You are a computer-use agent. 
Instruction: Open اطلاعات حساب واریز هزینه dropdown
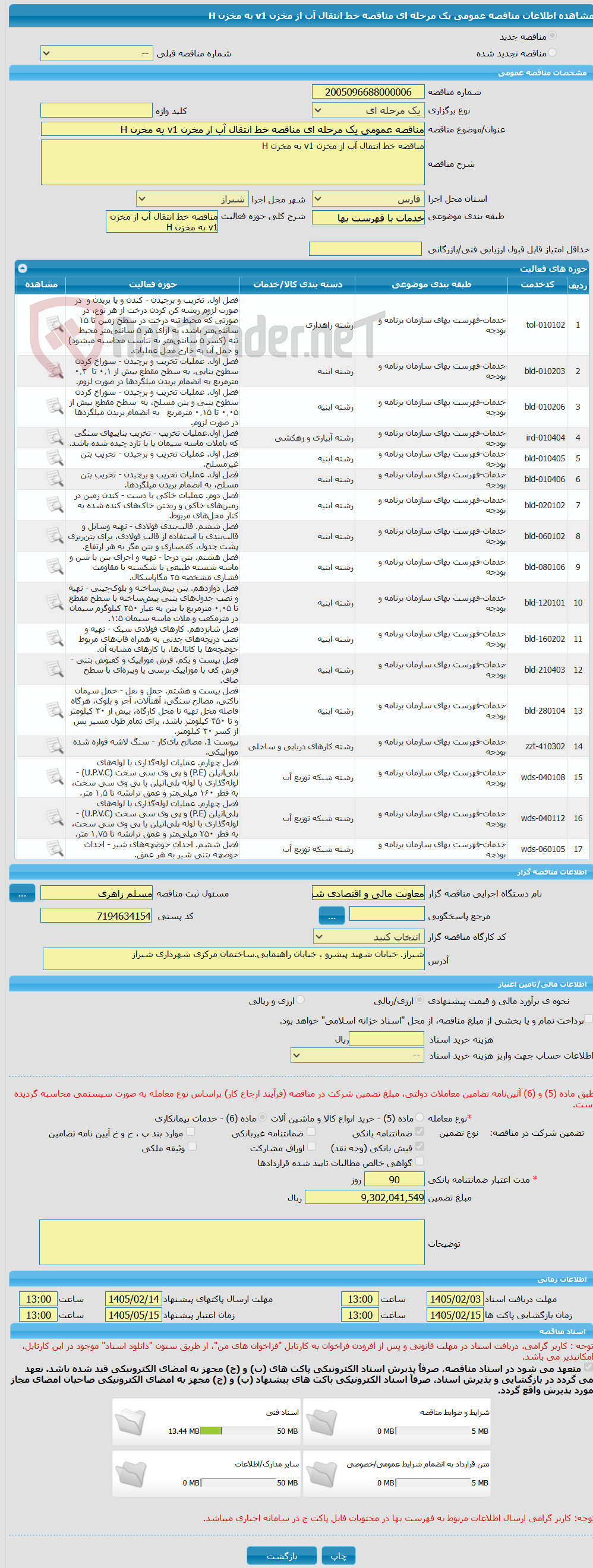pos(358,1056)
